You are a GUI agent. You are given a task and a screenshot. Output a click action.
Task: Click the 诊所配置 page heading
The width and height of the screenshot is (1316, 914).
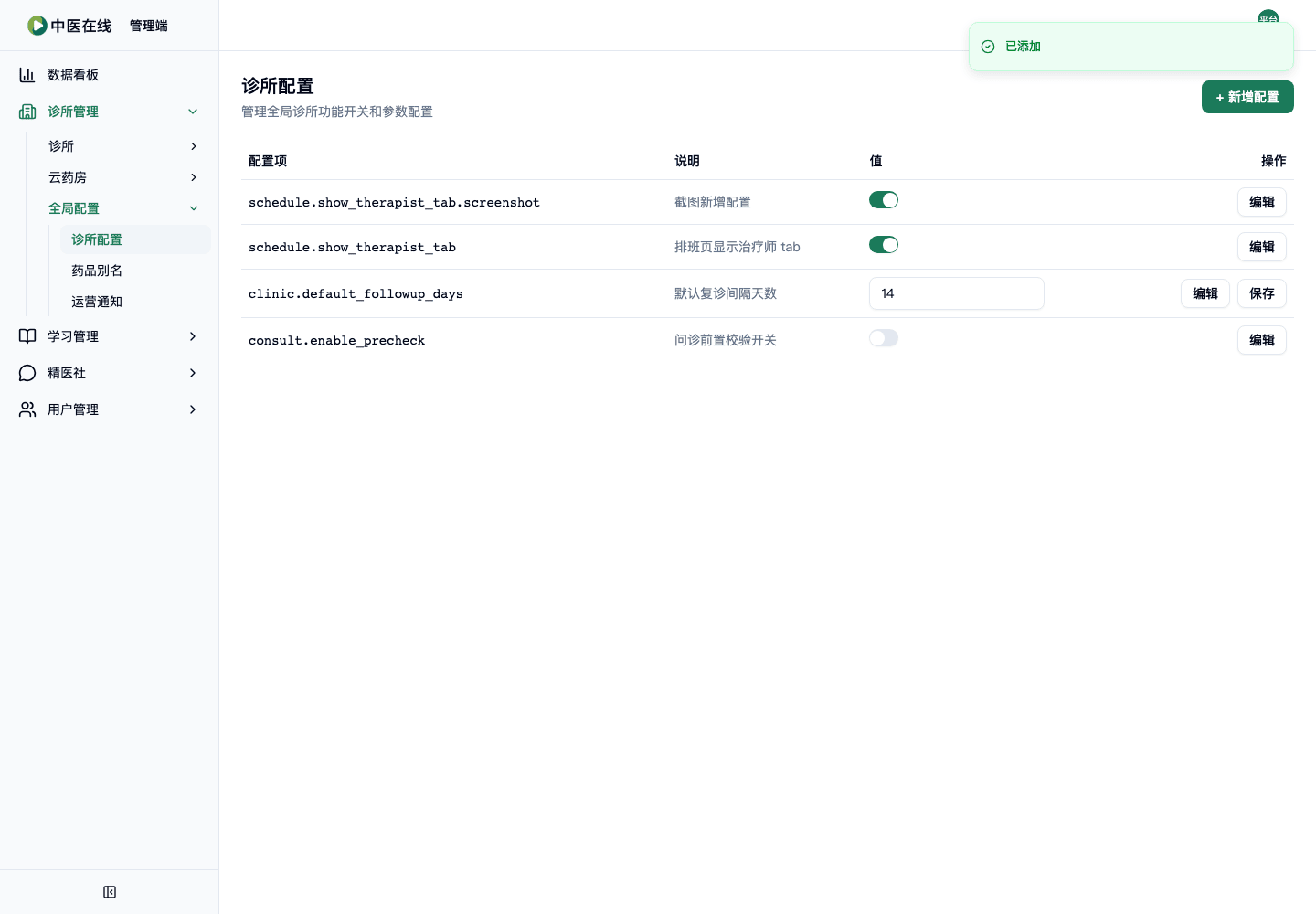(x=278, y=86)
